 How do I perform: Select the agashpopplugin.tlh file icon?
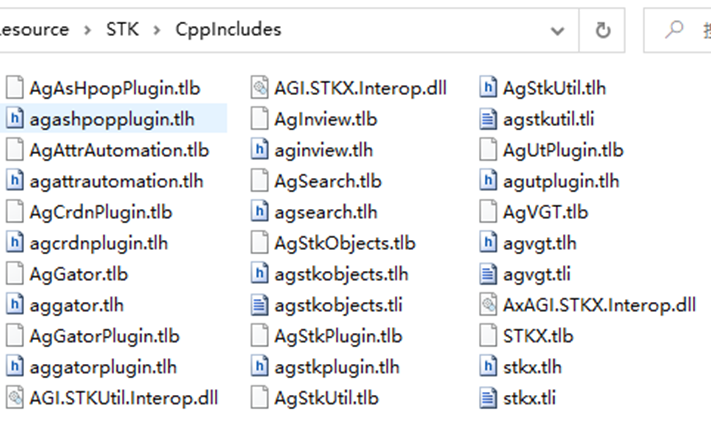click(14, 119)
